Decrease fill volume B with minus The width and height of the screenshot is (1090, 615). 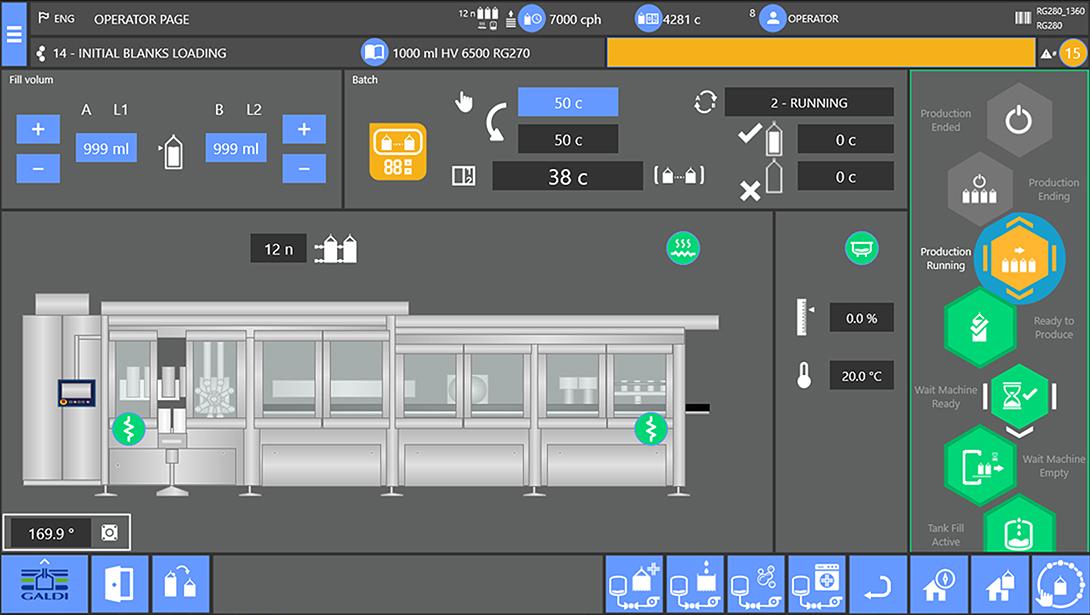(304, 168)
